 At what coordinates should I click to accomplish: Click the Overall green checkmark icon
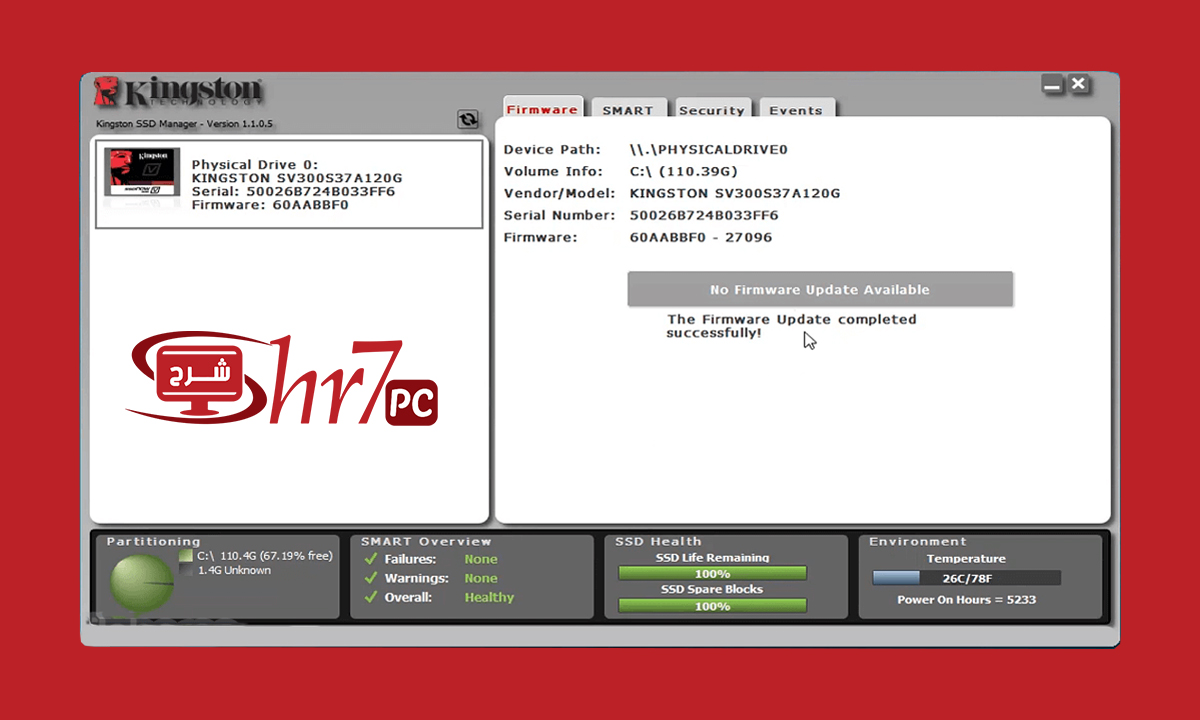point(371,597)
